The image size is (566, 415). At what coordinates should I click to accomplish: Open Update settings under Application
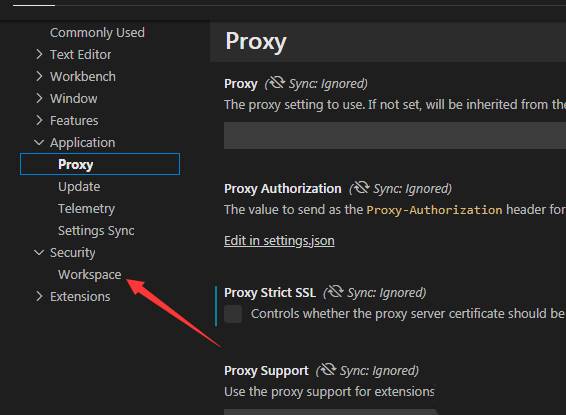(x=79, y=187)
